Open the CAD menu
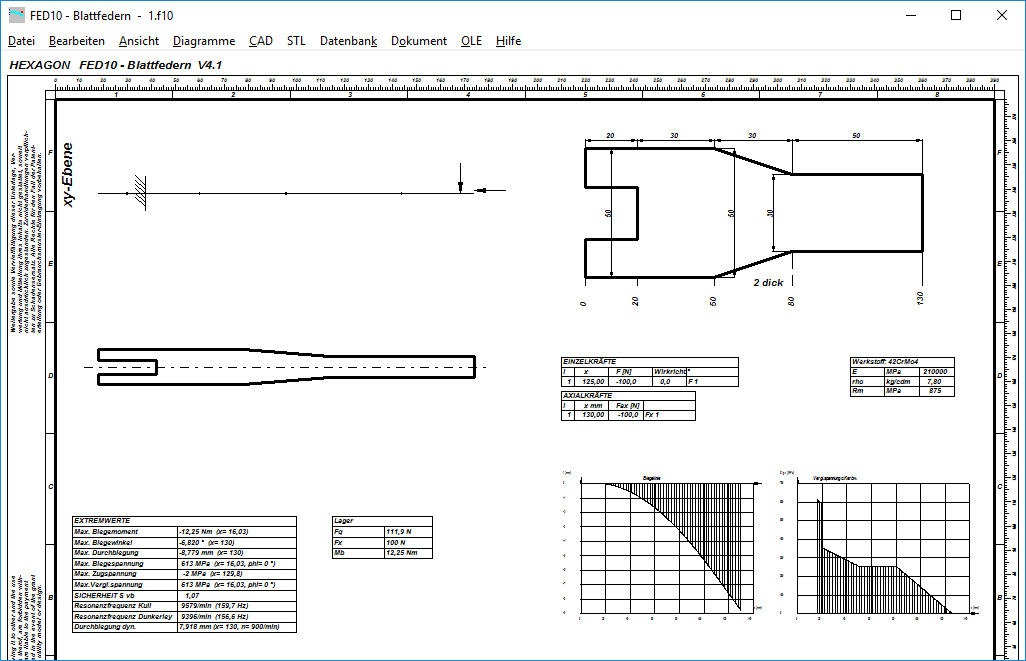The image size is (1026, 661). point(261,41)
